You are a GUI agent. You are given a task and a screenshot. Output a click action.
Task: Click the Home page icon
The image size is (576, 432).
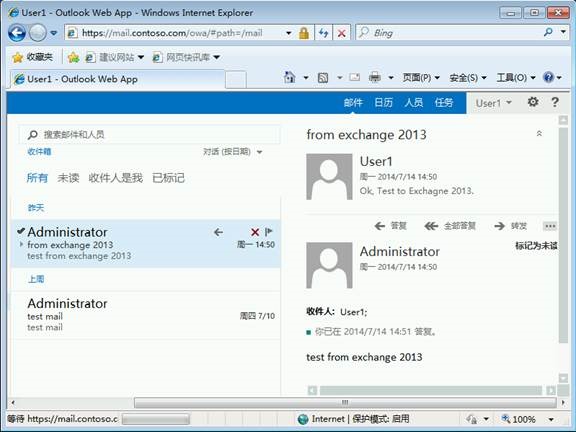[289, 78]
